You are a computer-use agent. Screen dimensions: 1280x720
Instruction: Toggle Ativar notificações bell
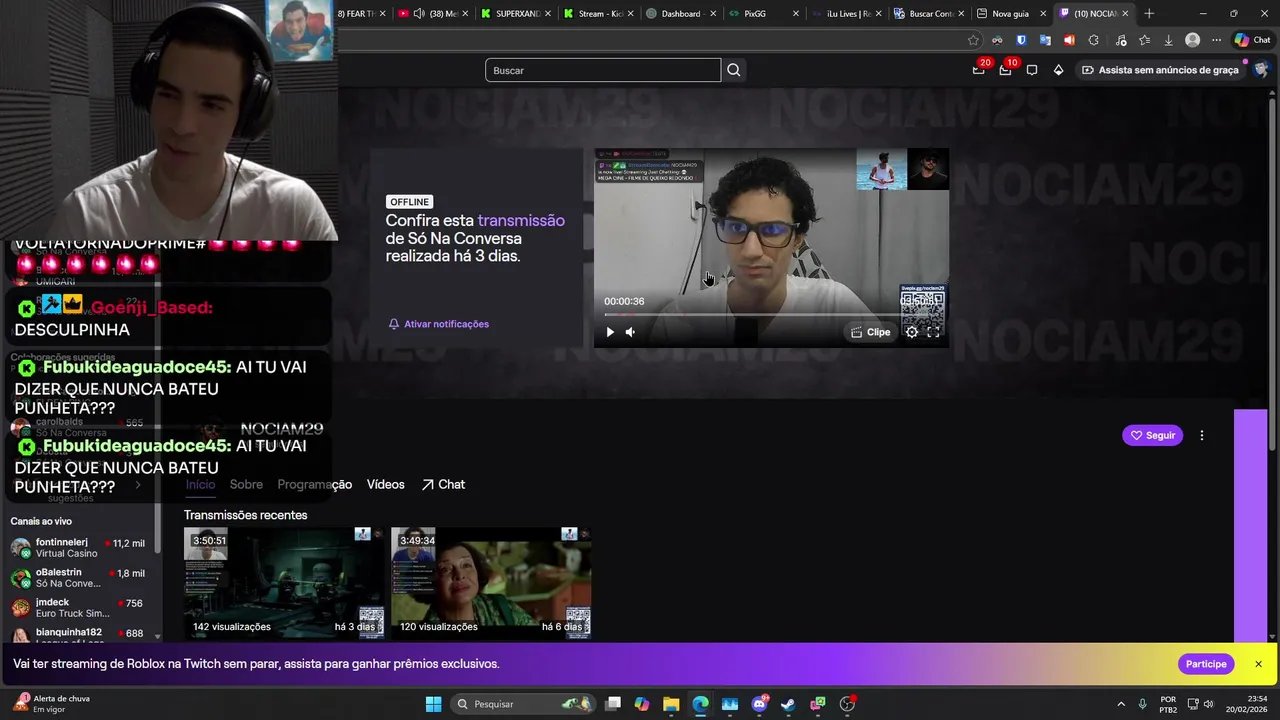[x=439, y=324]
